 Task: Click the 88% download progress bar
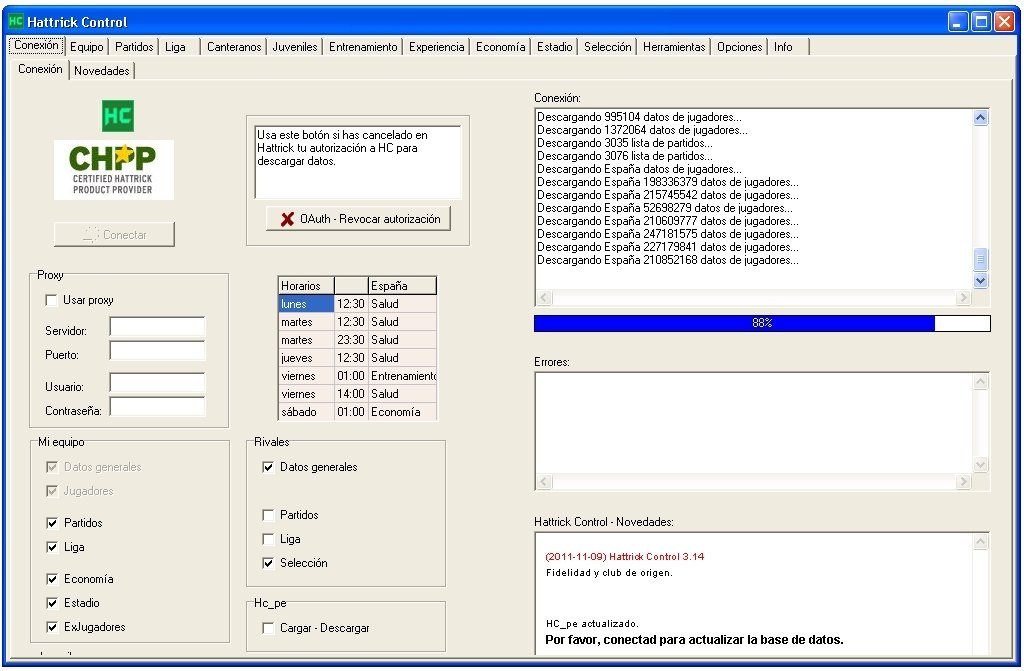click(762, 323)
